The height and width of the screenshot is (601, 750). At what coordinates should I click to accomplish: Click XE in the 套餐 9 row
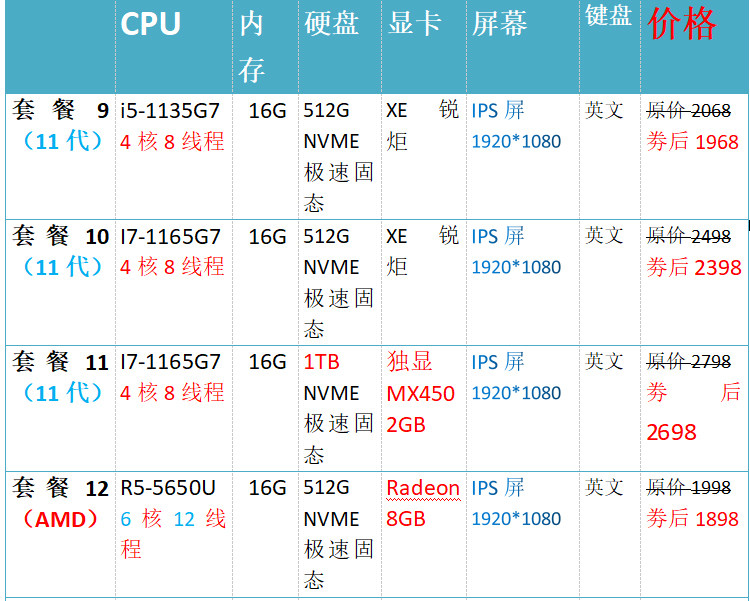(397, 111)
